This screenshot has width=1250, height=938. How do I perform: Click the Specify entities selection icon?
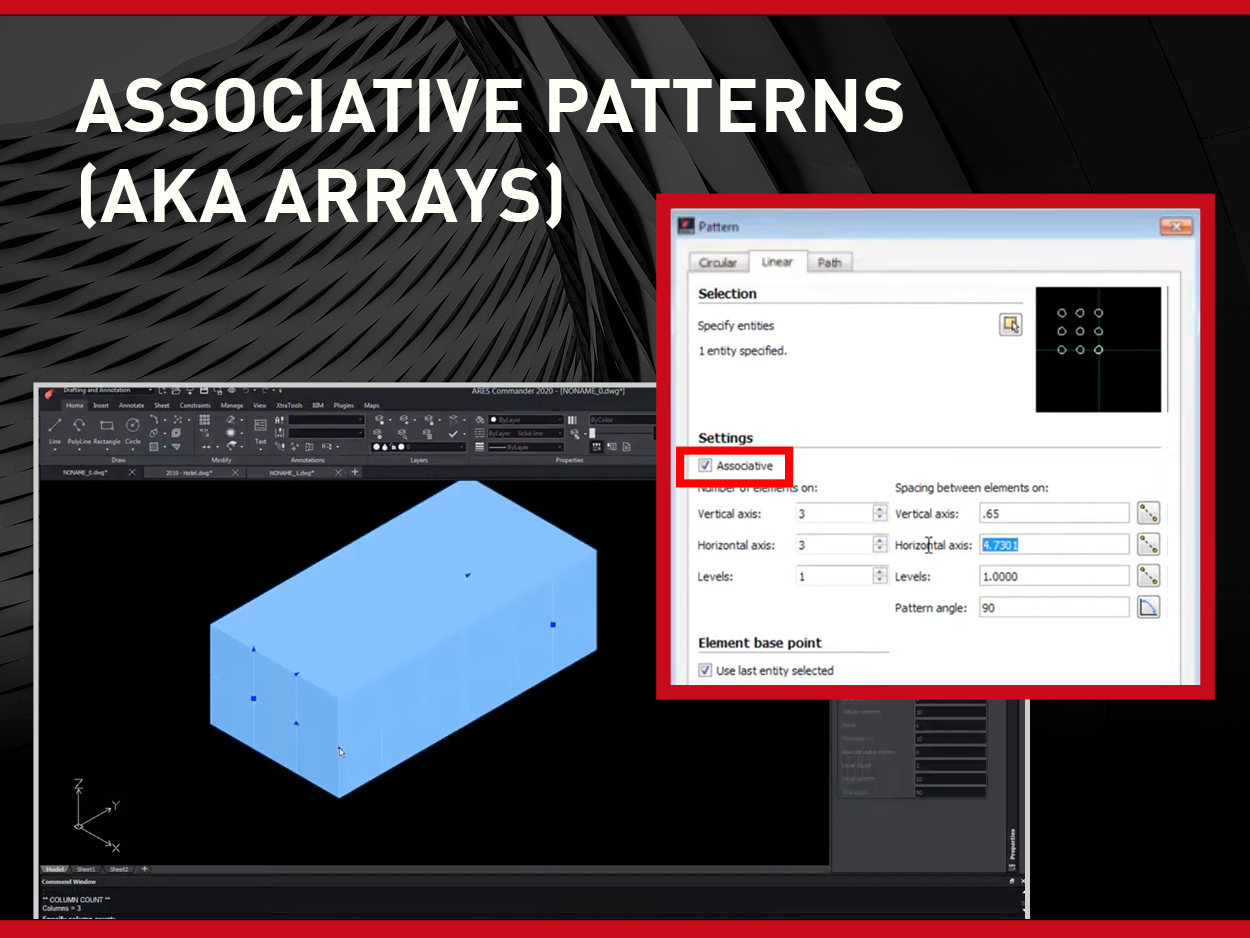point(1010,325)
